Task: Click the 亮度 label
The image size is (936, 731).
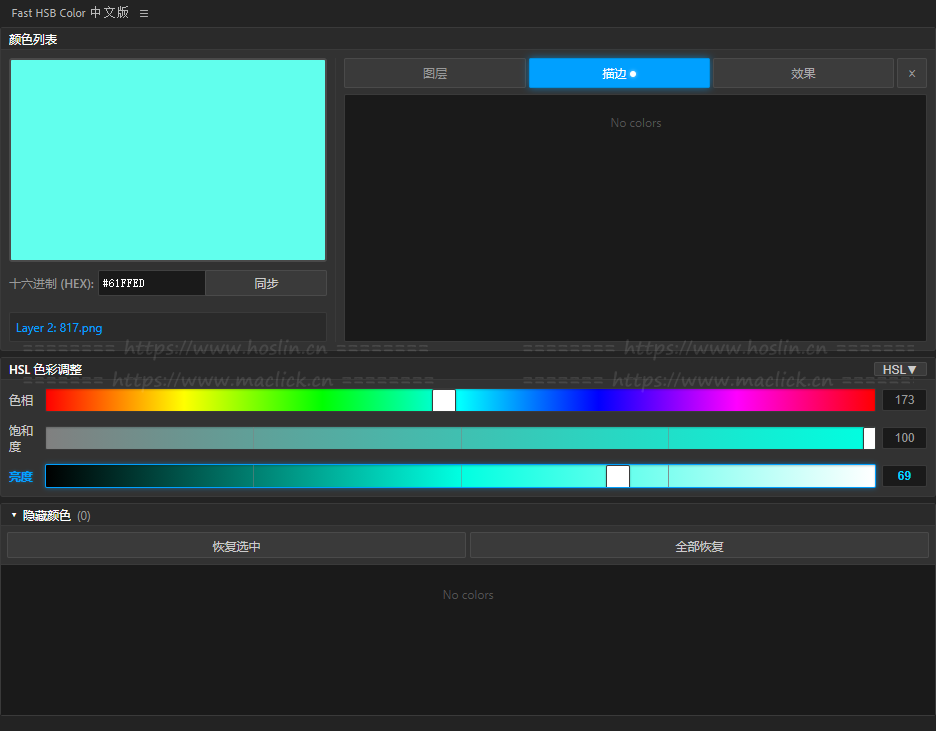Action: pos(21,476)
